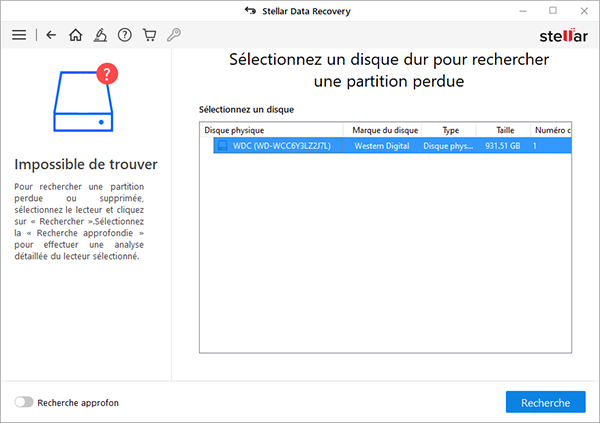Click the 931.51 GB size cell
600x423 pixels.
[503, 146]
